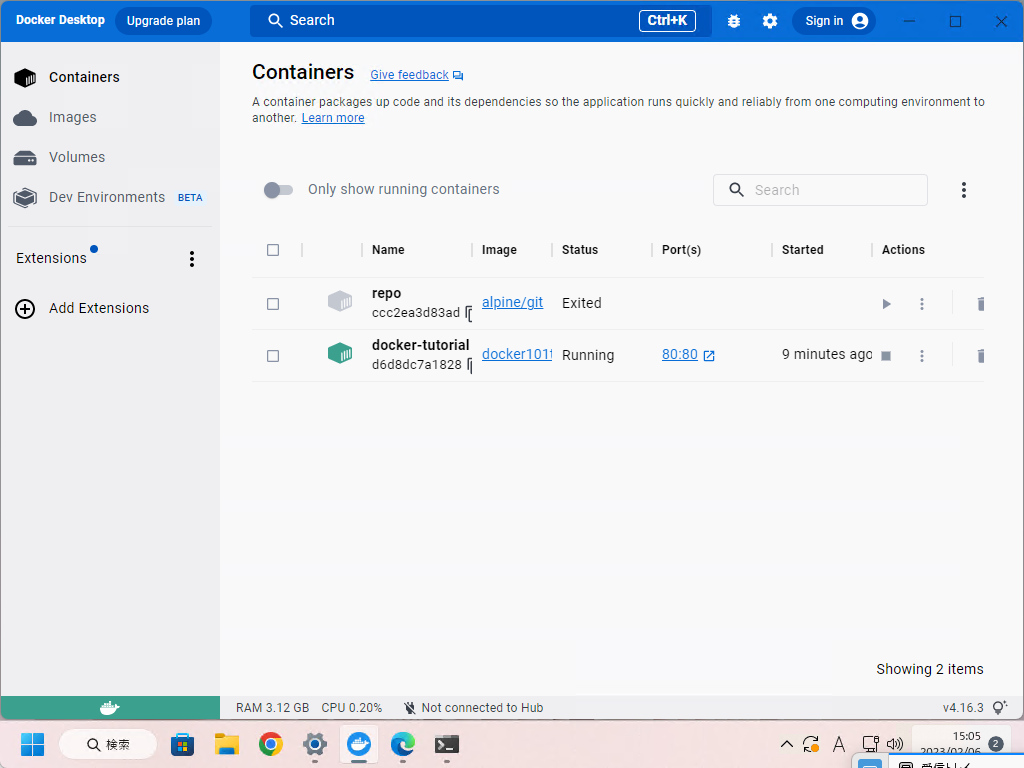Check the repo container checkbox
This screenshot has height=768, width=1024.
(273, 304)
